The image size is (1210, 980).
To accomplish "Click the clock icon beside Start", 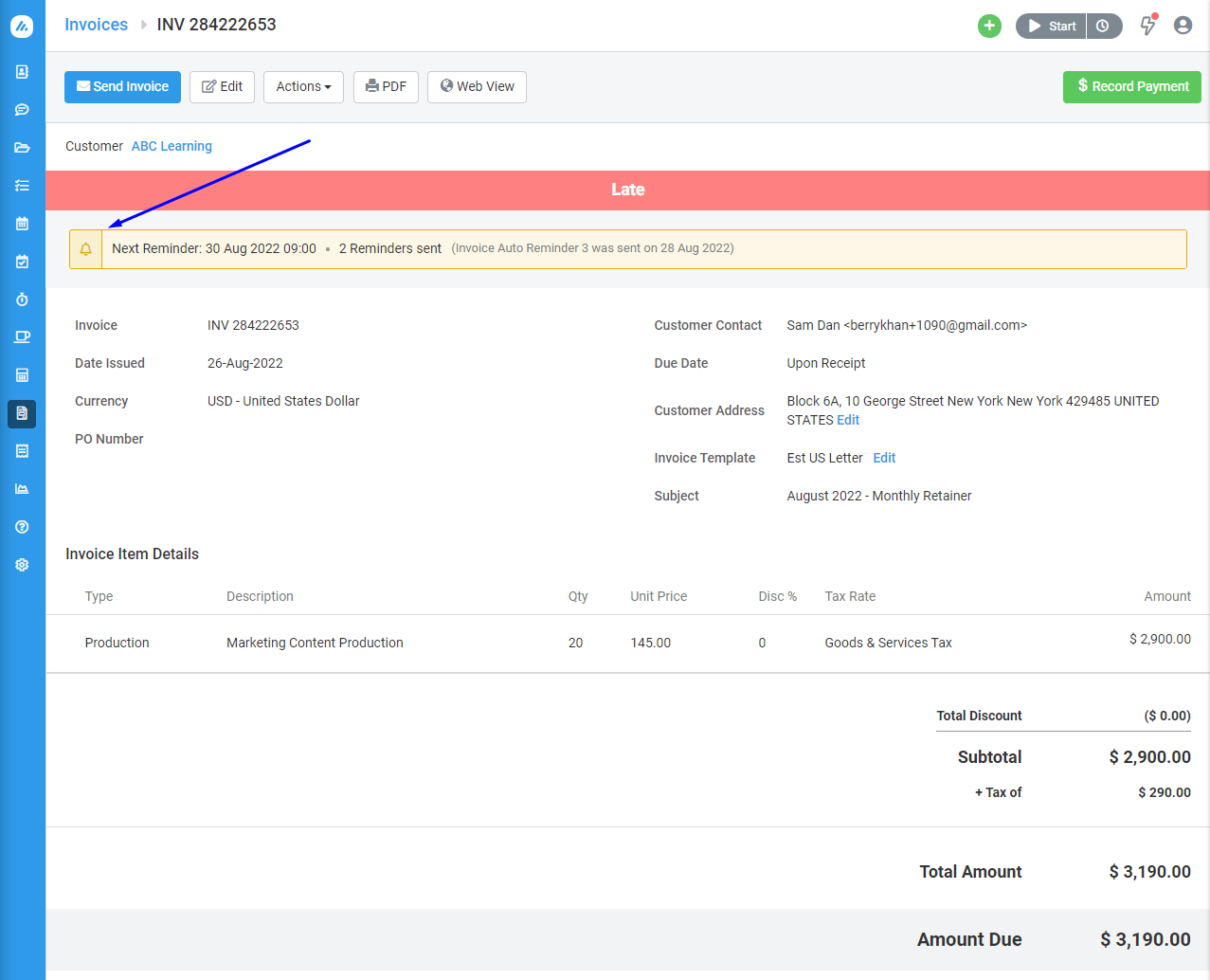I will 1104,26.
